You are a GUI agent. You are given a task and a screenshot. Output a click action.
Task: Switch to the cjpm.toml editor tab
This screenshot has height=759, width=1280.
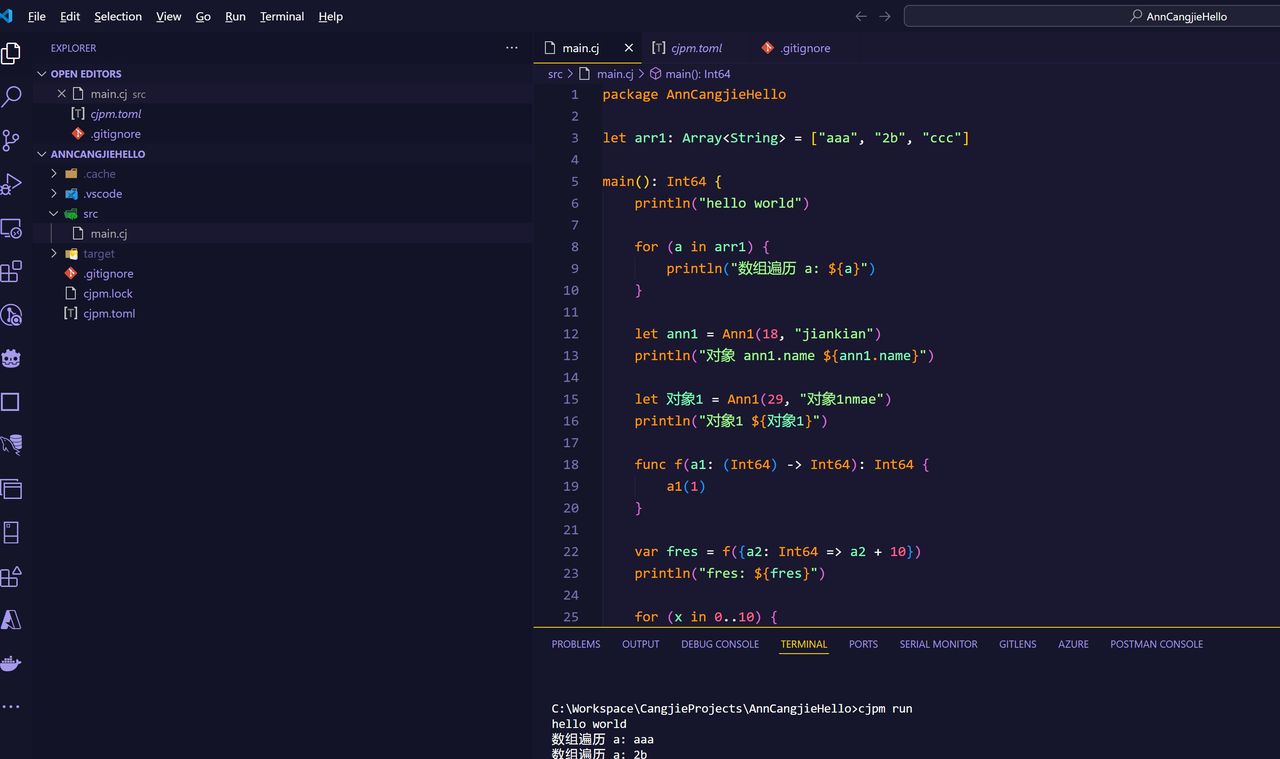point(695,48)
